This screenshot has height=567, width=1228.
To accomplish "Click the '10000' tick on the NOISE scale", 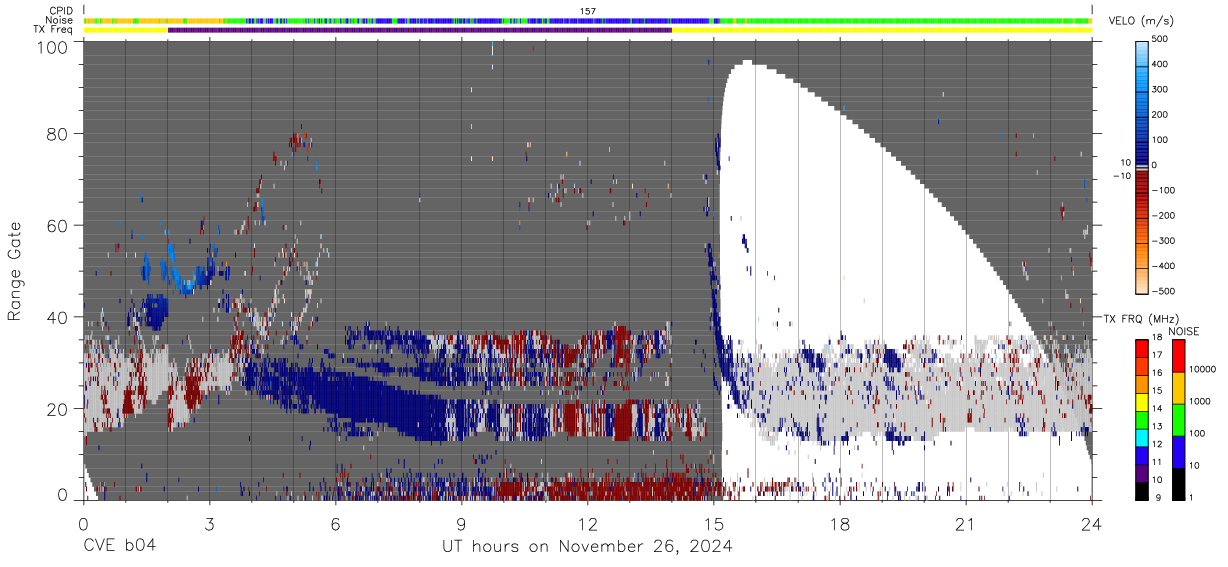I will pyautogui.click(x=1203, y=369).
